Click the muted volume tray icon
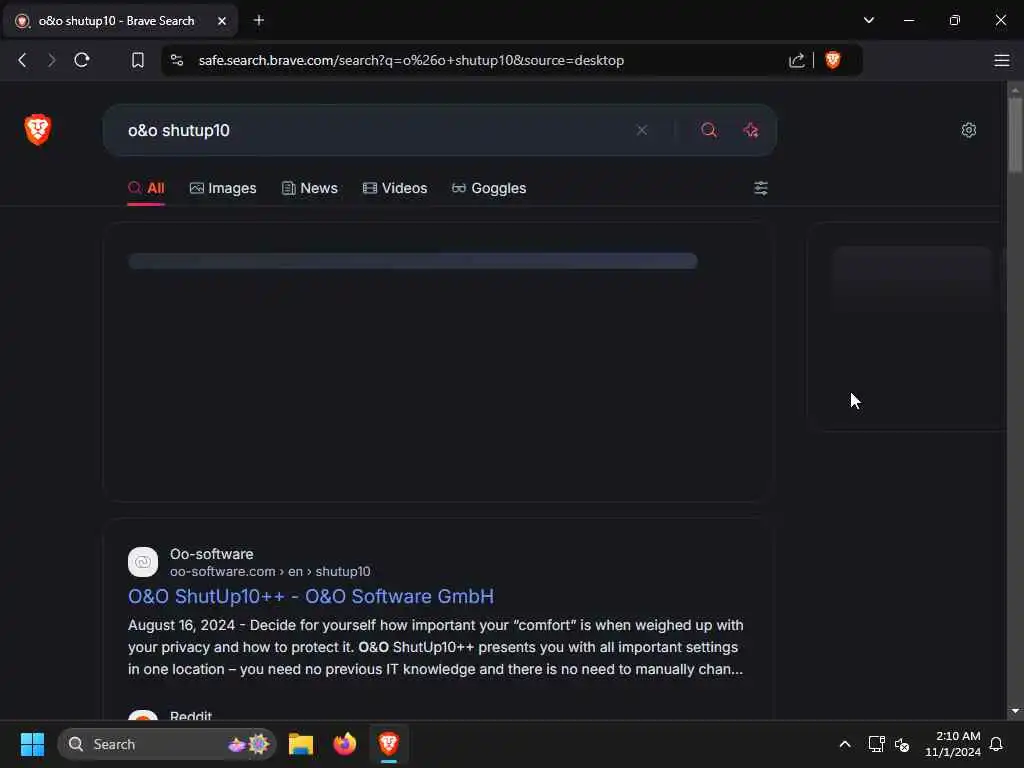This screenshot has width=1024, height=768. [x=902, y=744]
